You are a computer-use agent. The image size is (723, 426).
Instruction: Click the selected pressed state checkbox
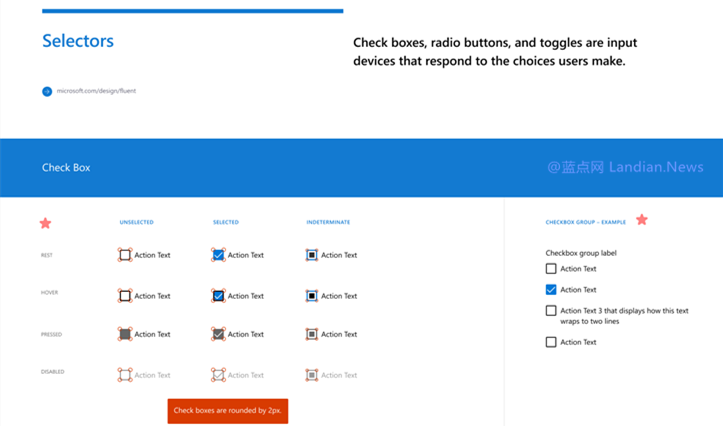(218, 334)
